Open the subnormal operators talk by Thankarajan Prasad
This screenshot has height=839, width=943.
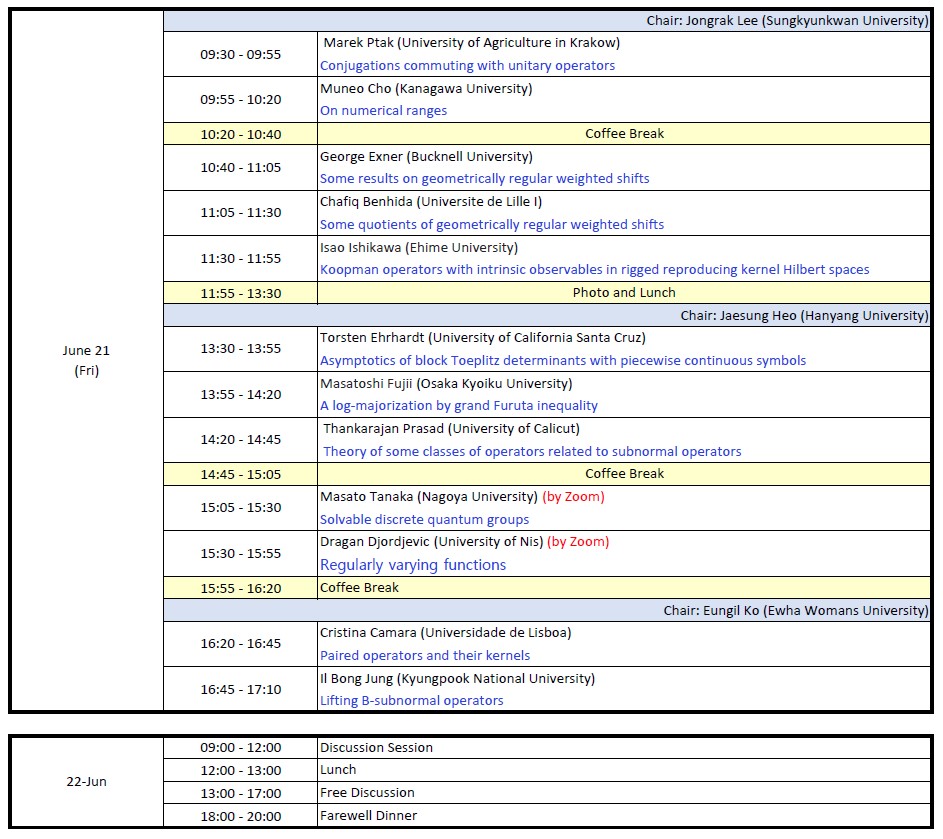(x=530, y=452)
